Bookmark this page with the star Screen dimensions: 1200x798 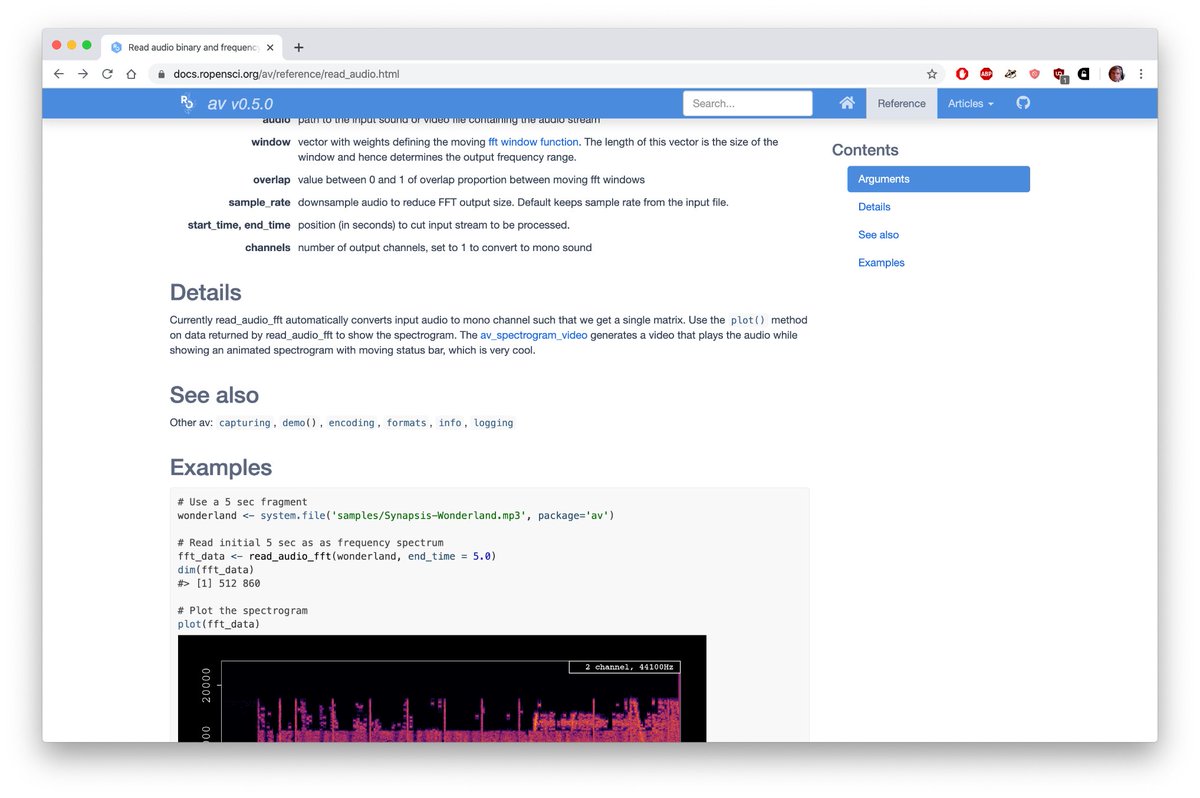[x=932, y=74]
